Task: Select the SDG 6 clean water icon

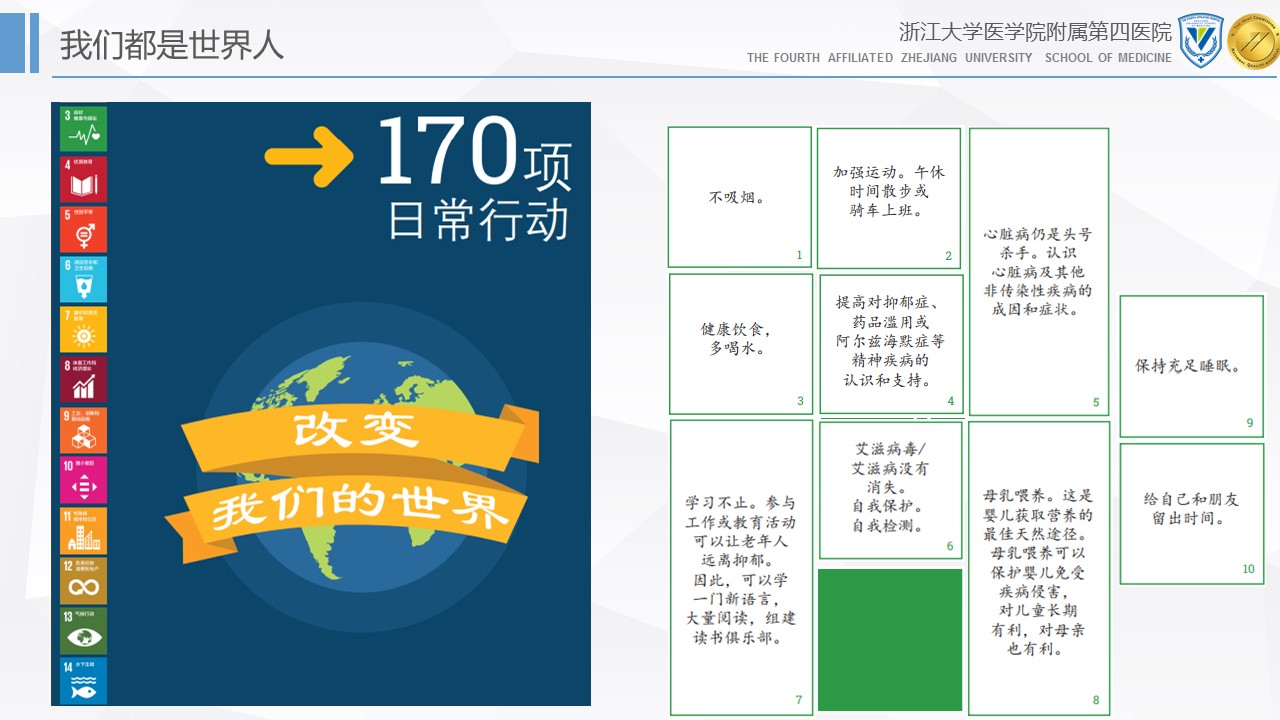Action: 84,279
